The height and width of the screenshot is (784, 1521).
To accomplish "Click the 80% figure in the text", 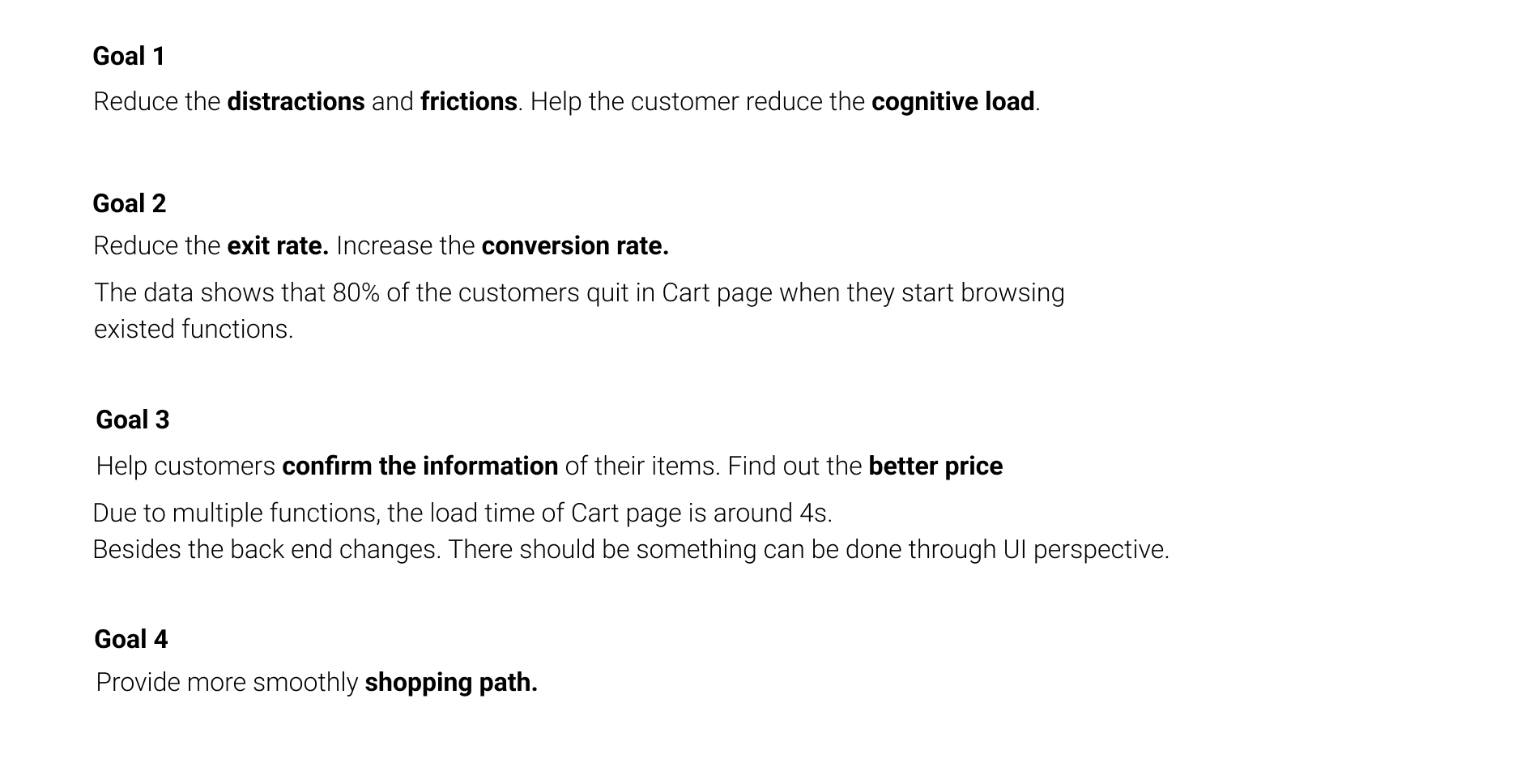I will pyautogui.click(x=356, y=292).
